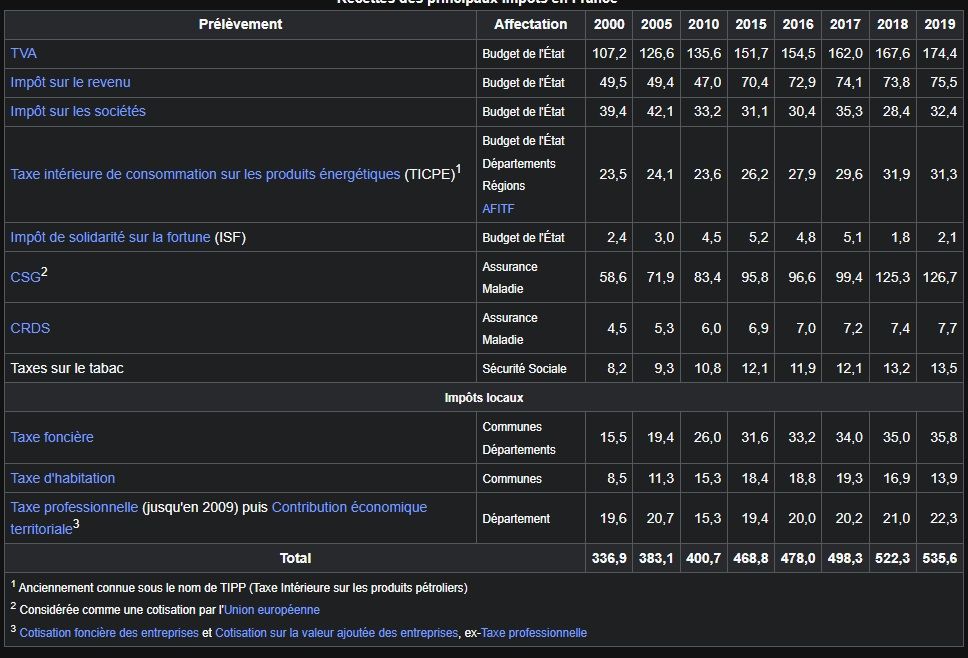Click the Impôts locaux section header row
The width and height of the screenshot is (968, 658).
[x=484, y=398]
